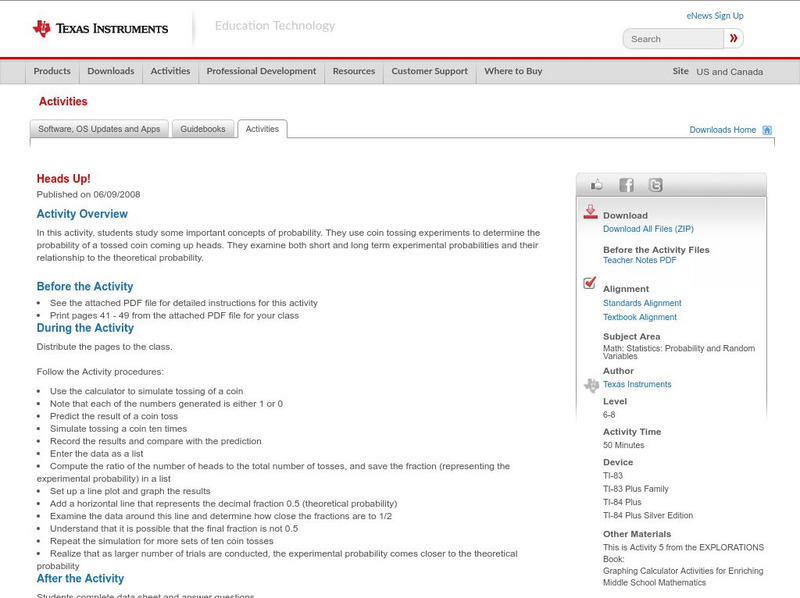Click the Alignment checkmark icon

(x=589, y=283)
